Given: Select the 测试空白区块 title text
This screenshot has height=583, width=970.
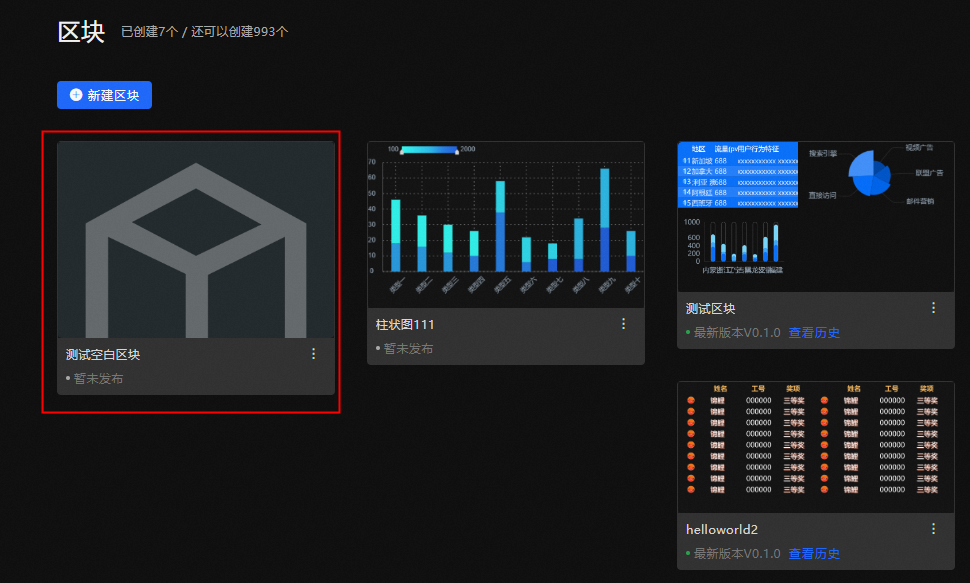Looking at the screenshot, I should click(x=103, y=355).
